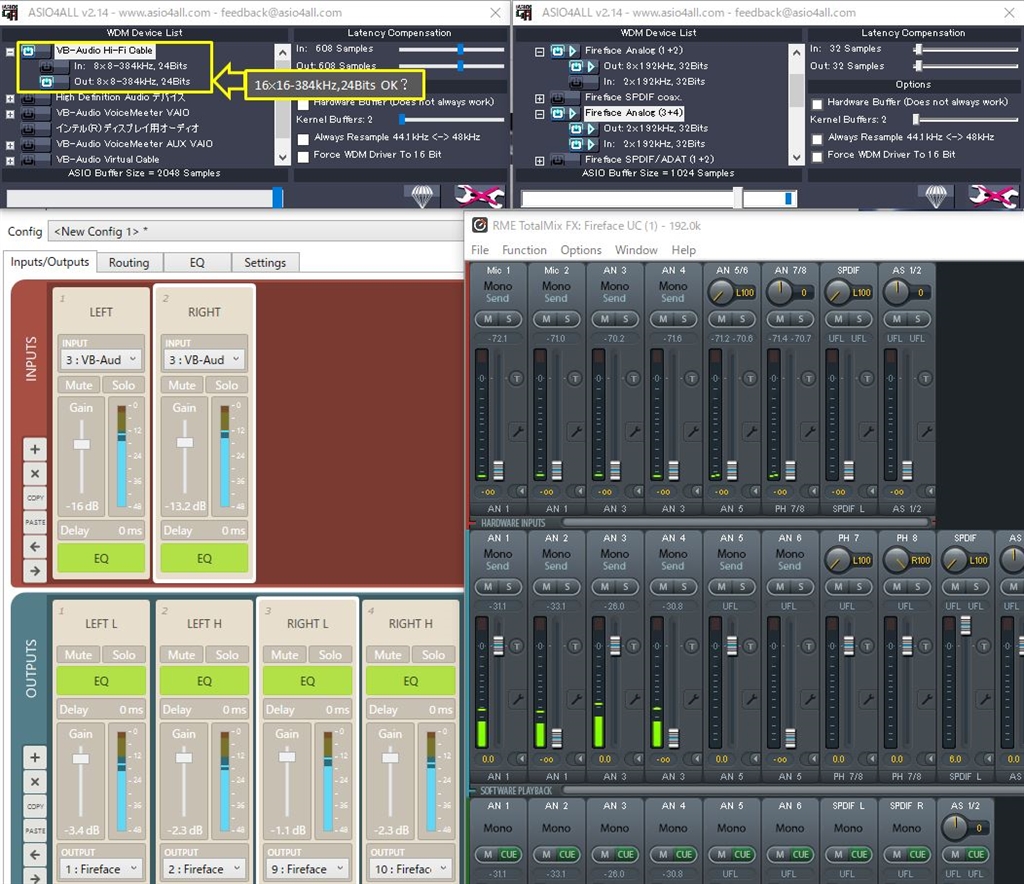Enable Always Resample 44.1kHz checkbox in left panel
The width and height of the screenshot is (1024, 884).
point(304,137)
